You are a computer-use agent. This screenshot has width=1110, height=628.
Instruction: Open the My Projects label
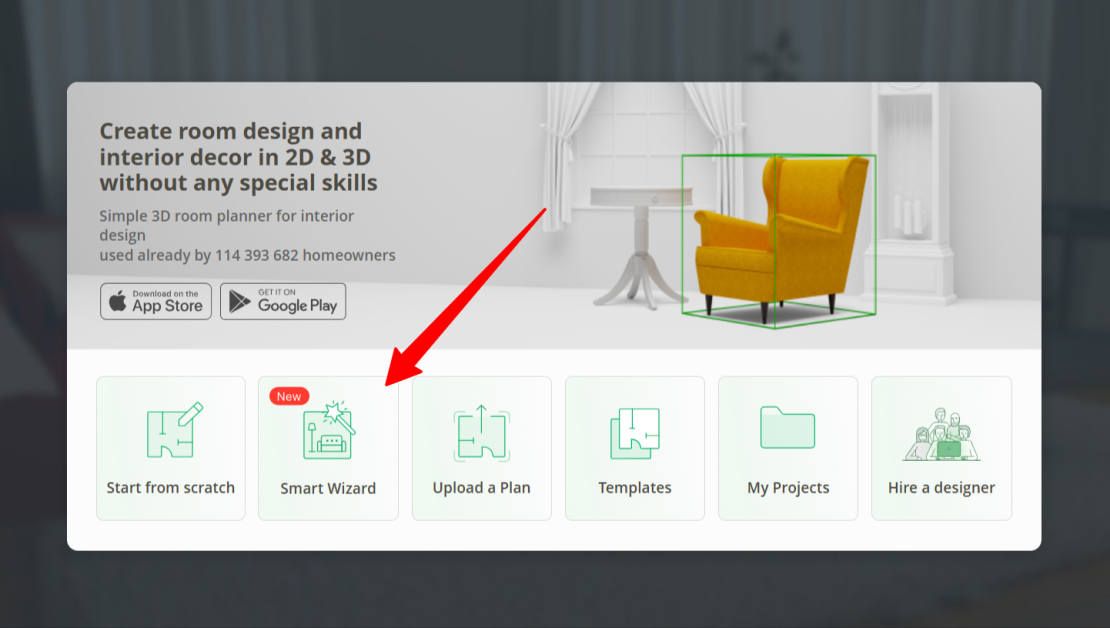click(788, 488)
